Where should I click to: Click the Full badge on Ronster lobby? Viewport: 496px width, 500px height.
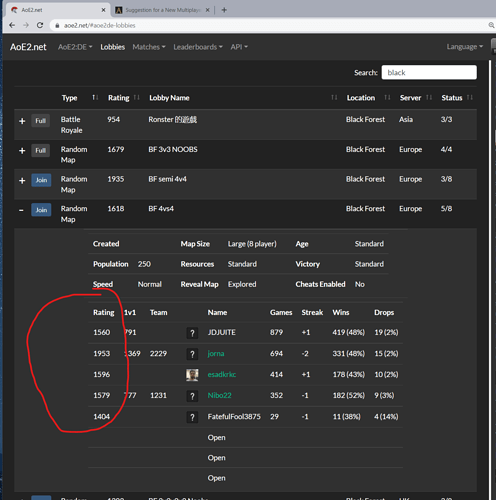(41, 121)
